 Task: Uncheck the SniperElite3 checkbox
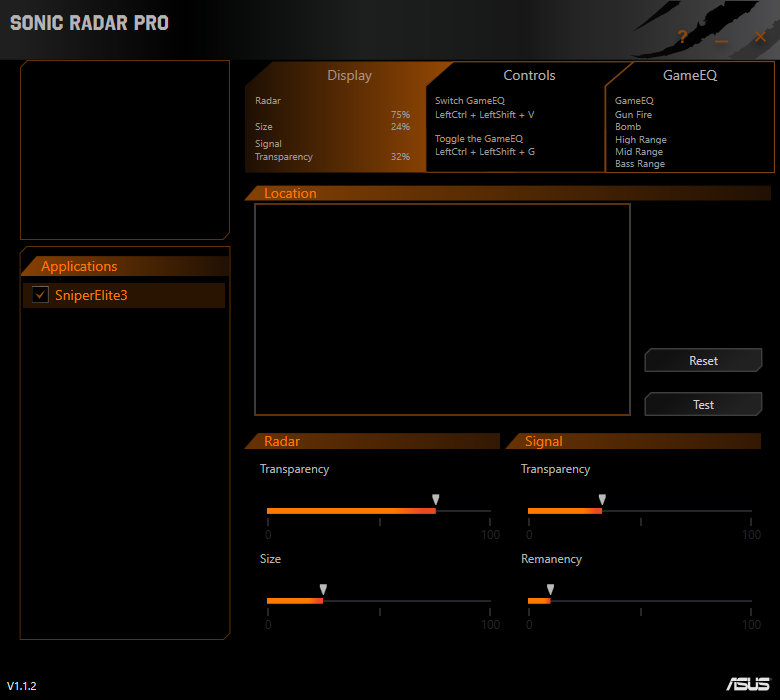click(x=40, y=295)
